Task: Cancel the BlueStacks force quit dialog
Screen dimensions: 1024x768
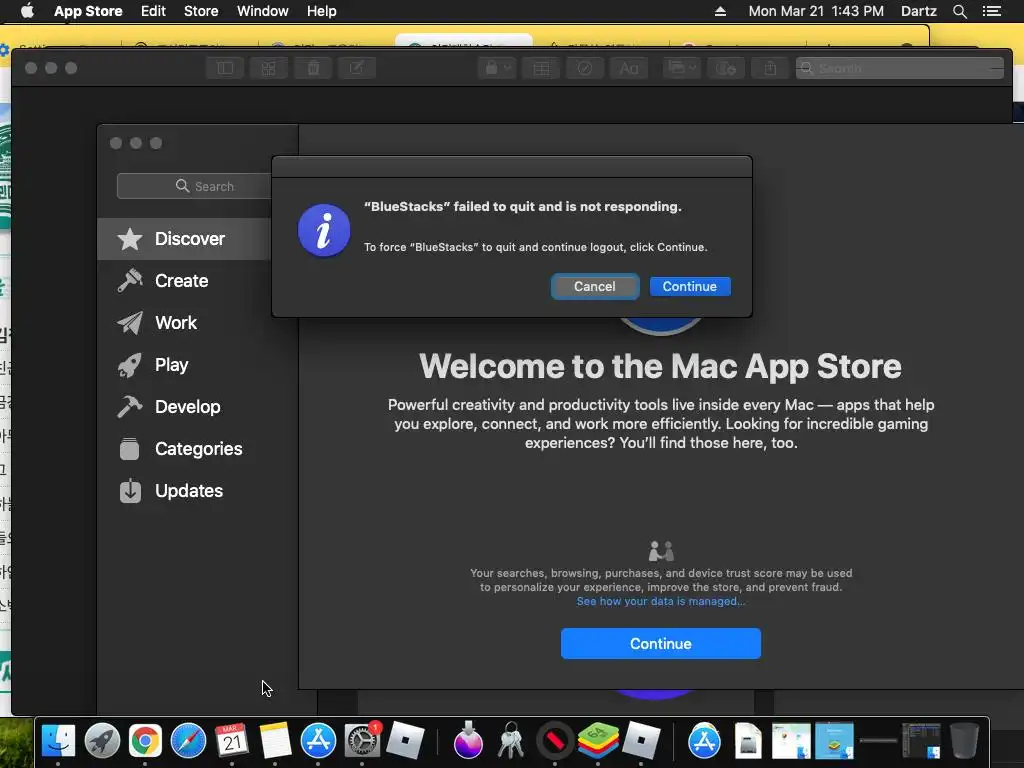Action: click(x=594, y=287)
